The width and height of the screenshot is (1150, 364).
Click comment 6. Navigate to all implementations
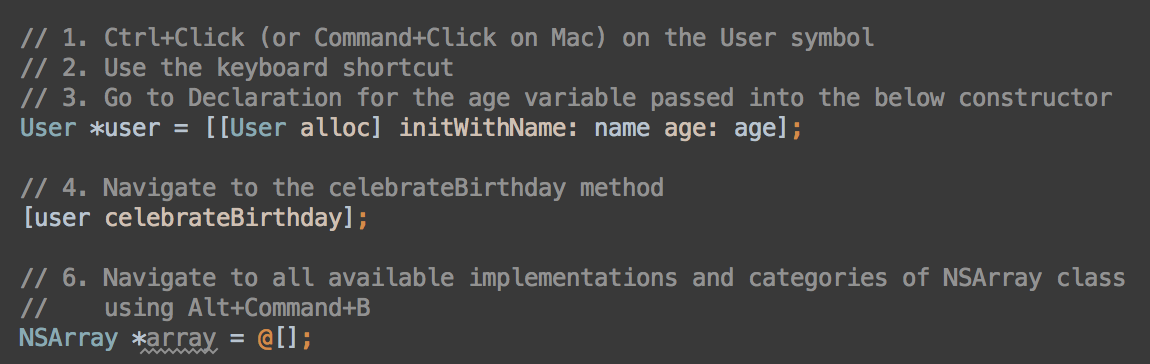click(x=573, y=278)
